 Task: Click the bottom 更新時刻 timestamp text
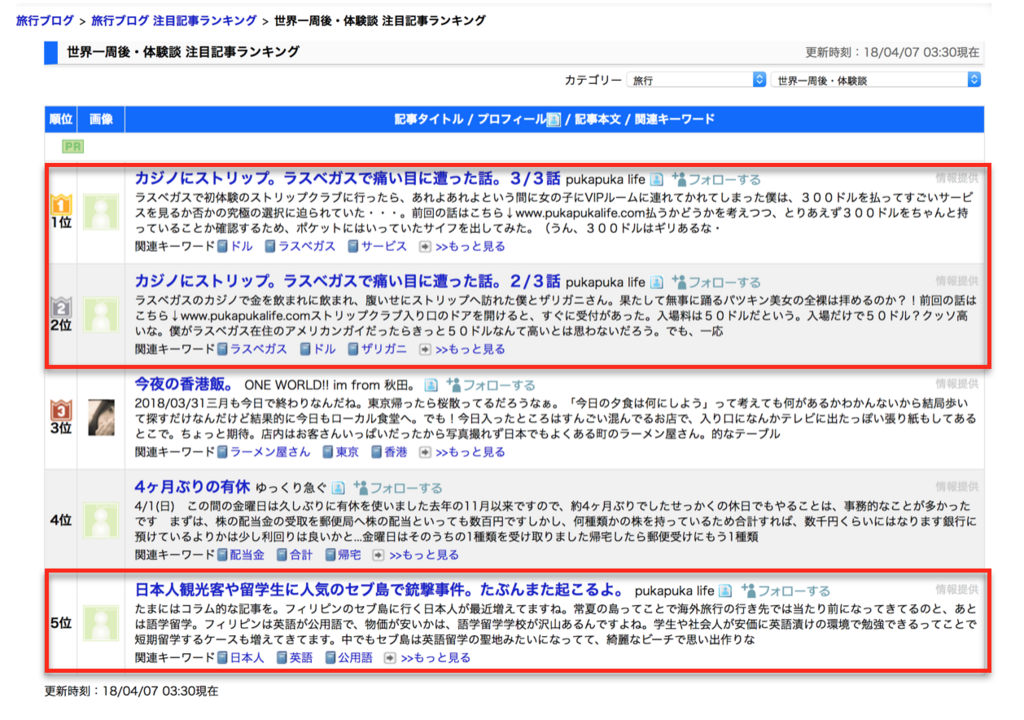131,691
